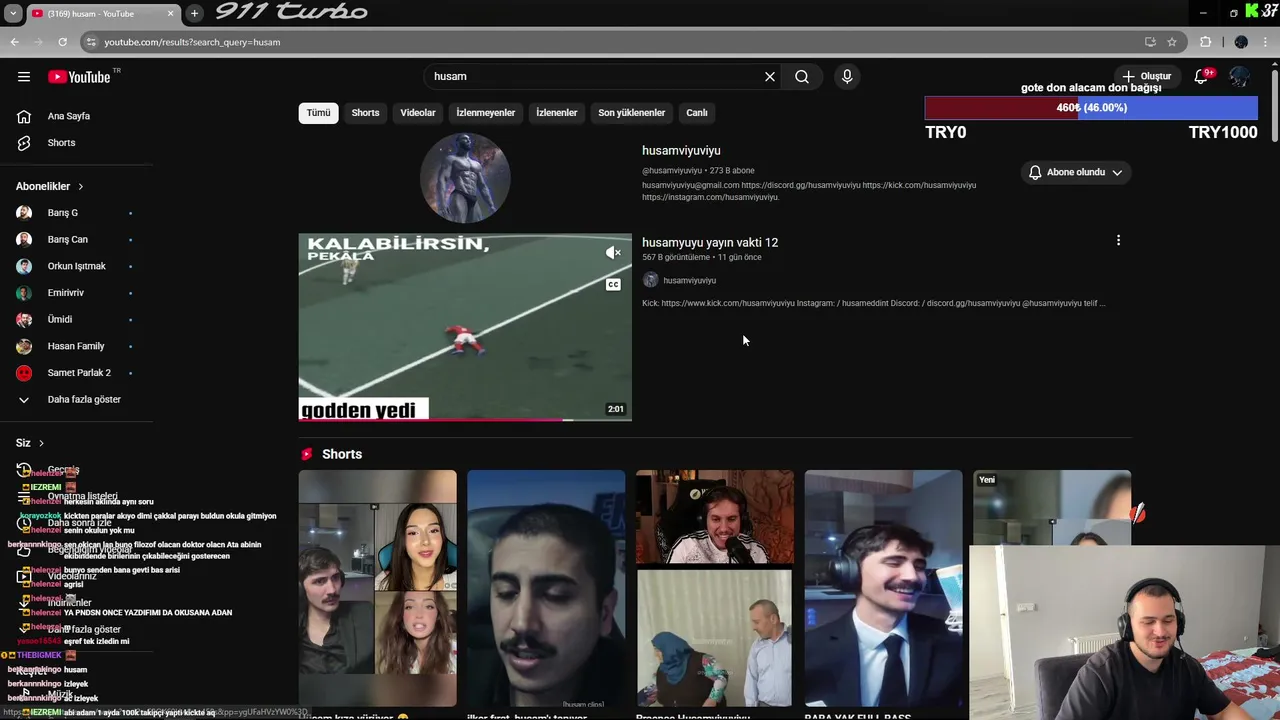Viewport: 1280px width, 720px height.
Task: Open husamviyuviyu channel name link
Action: 681,151
